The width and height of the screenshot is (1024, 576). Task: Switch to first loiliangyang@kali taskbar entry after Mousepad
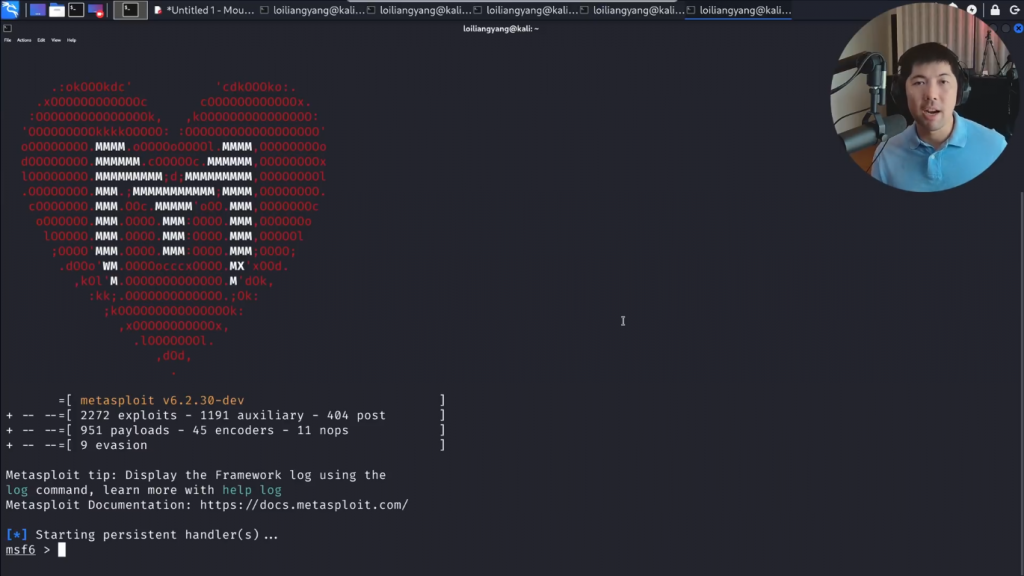pos(312,10)
